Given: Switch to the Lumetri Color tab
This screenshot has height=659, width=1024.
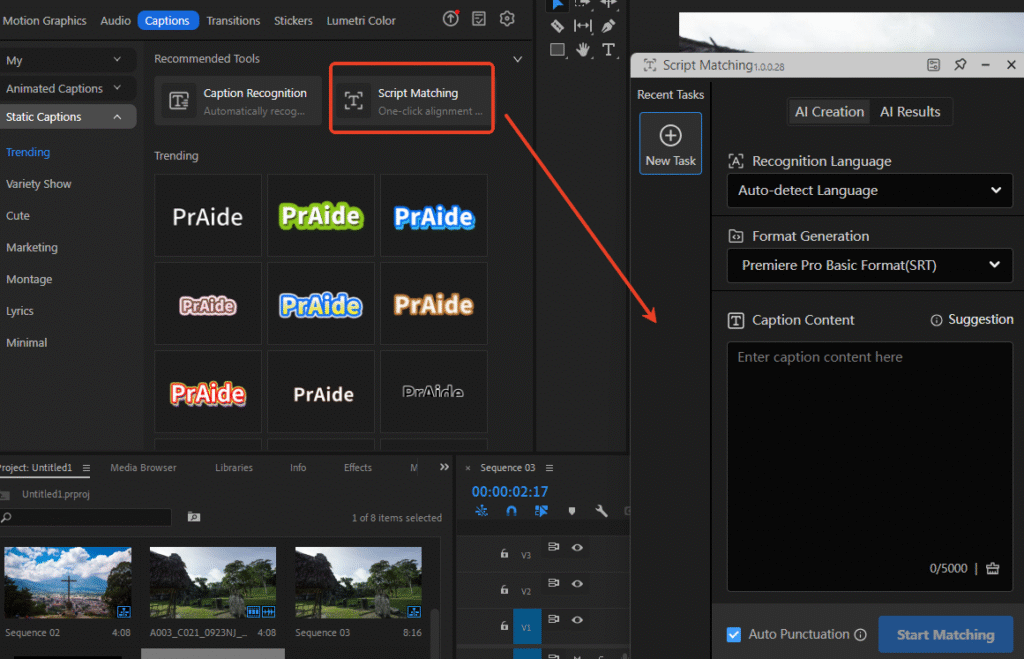Looking at the screenshot, I should (x=362, y=19).
